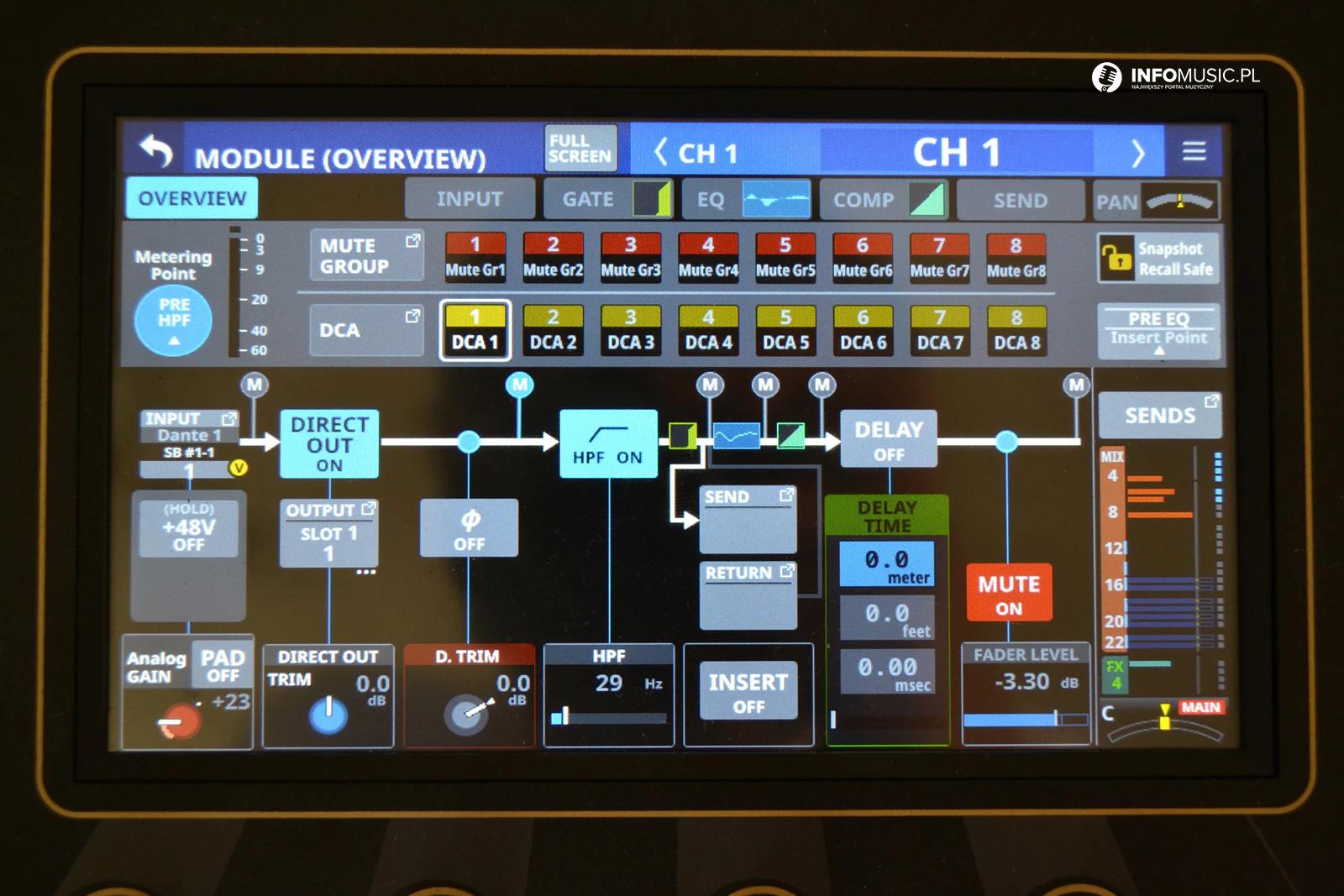The width and height of the screenshot is (1344, 896).
Task: Toggle the red MUTE ON button
Action: 1009,593
